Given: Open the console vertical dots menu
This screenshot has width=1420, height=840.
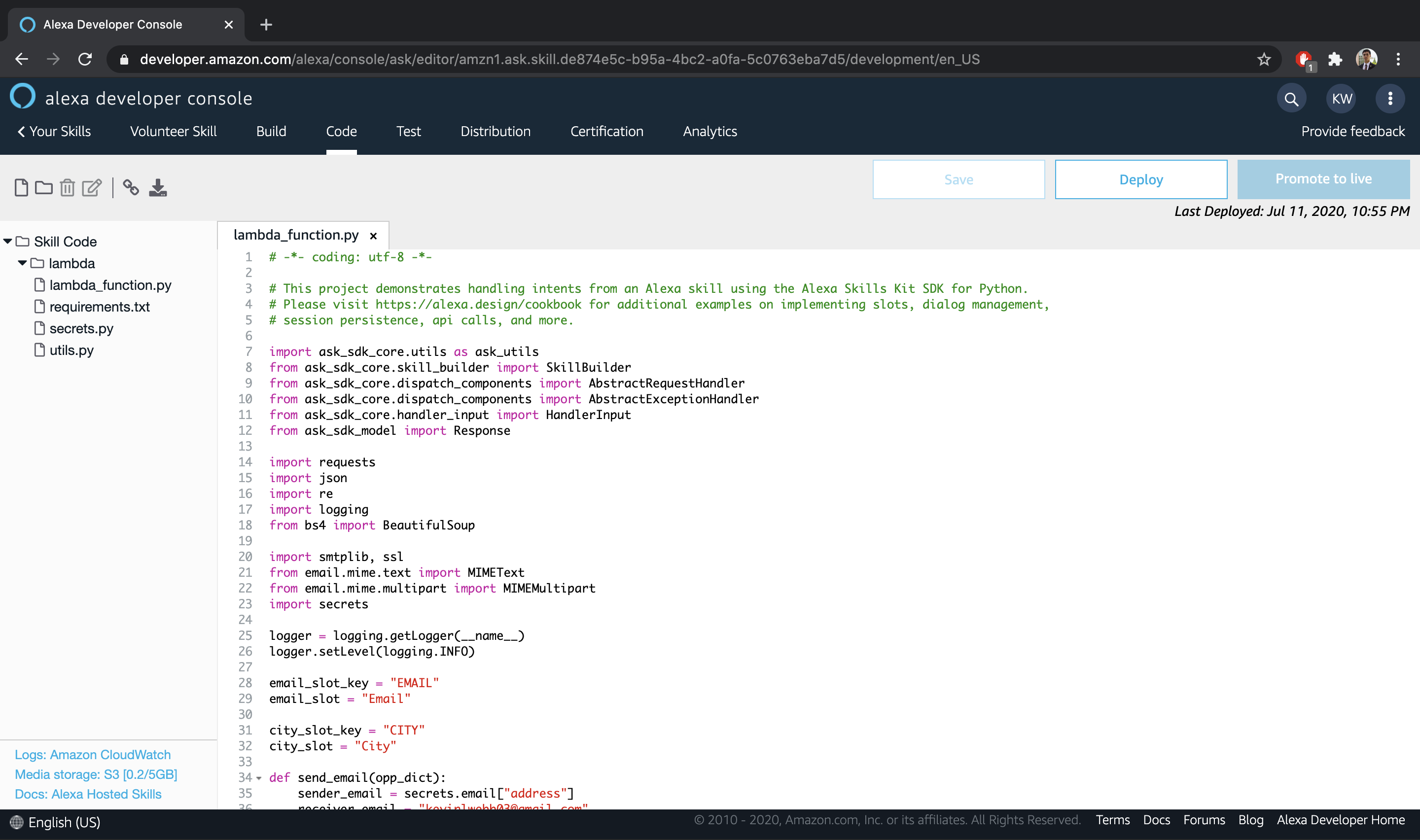Looking at the screenshot, I should [1389, 99].
